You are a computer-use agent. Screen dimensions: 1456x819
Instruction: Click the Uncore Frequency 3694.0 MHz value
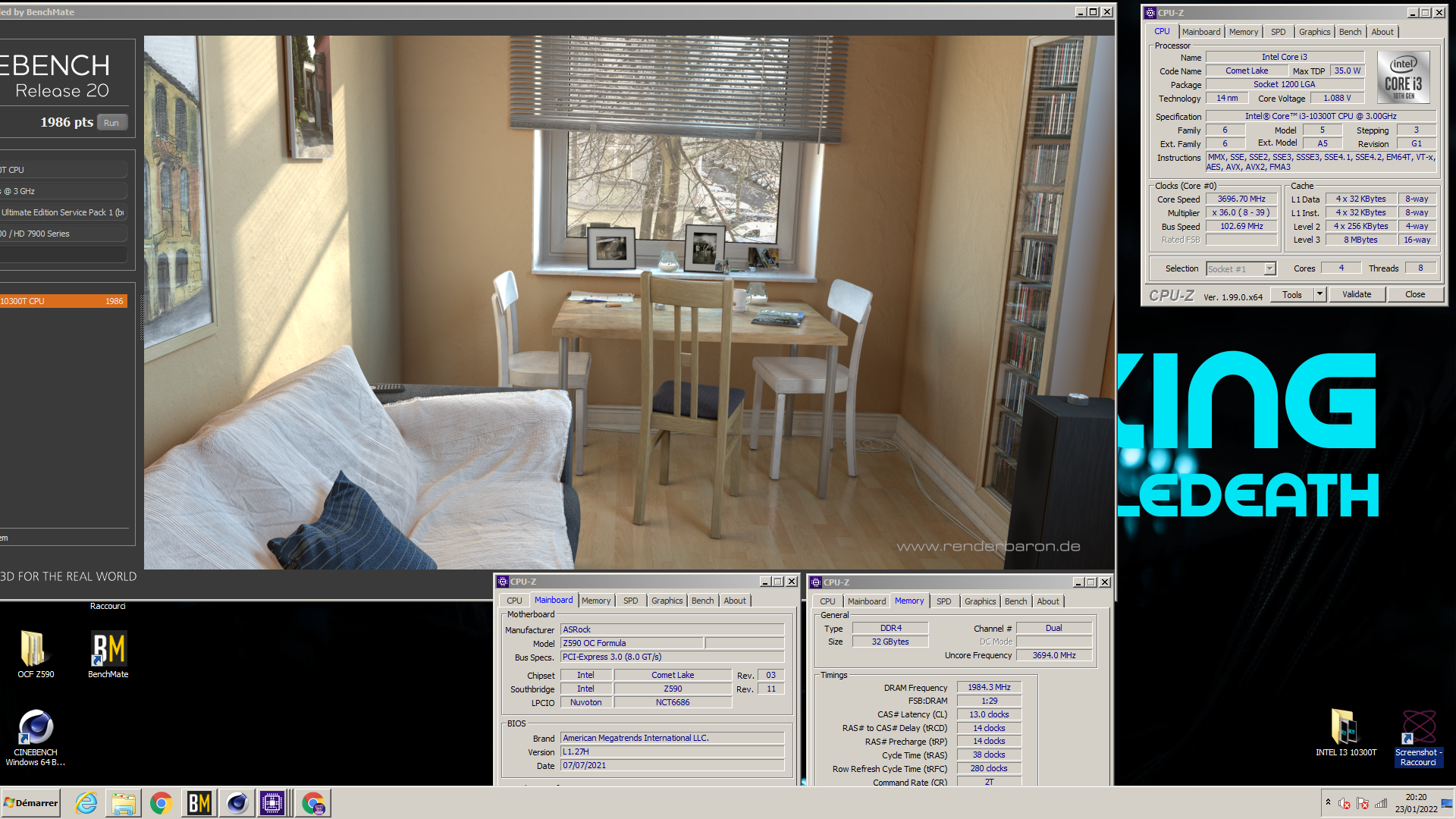pos(1054,655)
